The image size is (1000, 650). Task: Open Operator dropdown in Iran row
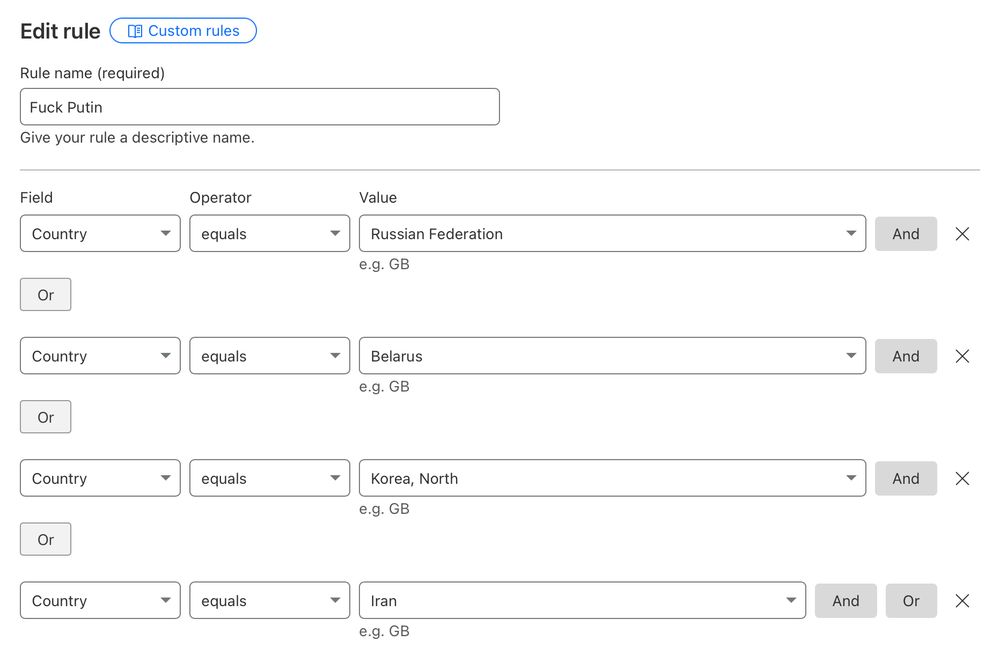point(270,600)
